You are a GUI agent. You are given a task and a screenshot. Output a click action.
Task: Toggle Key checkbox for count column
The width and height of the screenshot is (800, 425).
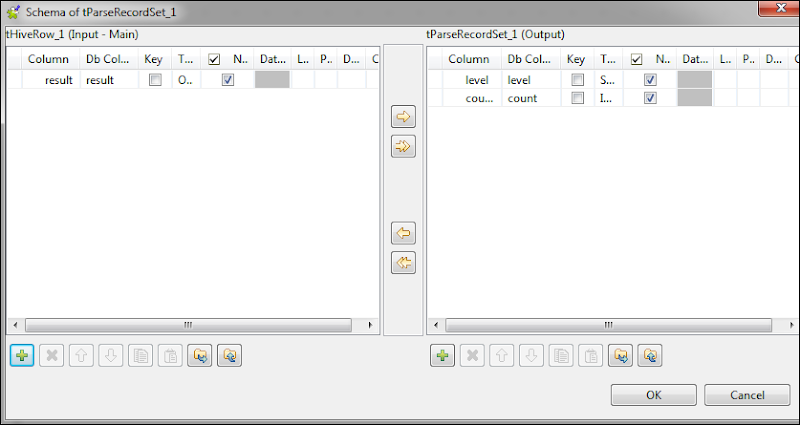(577, 98)
